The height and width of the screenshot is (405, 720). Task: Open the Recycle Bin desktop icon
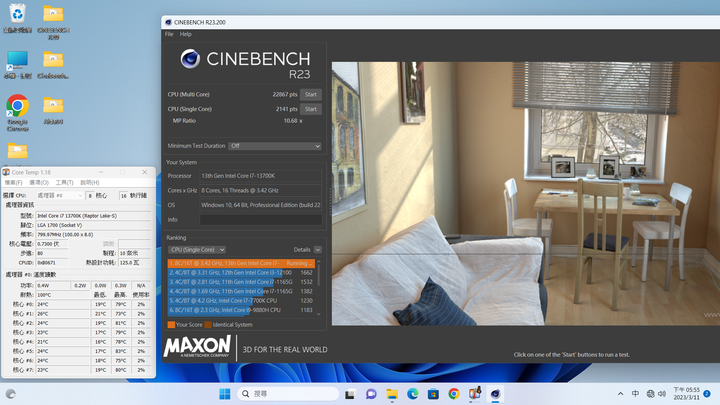click(x=17, y=18)
